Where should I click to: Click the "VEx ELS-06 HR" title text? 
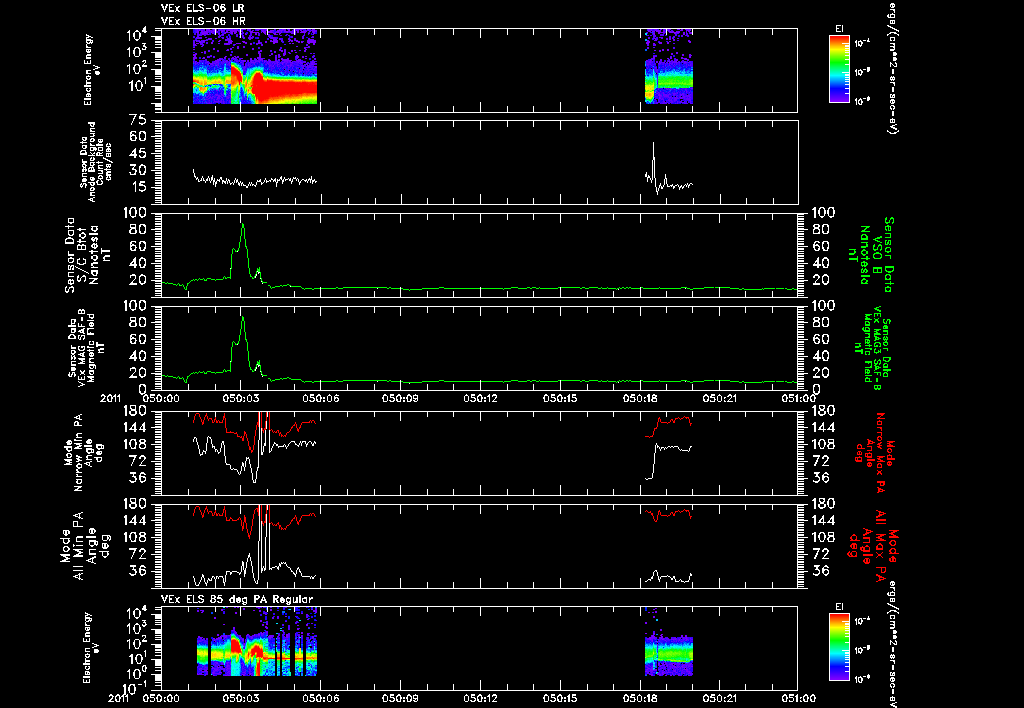pos(202,22)
